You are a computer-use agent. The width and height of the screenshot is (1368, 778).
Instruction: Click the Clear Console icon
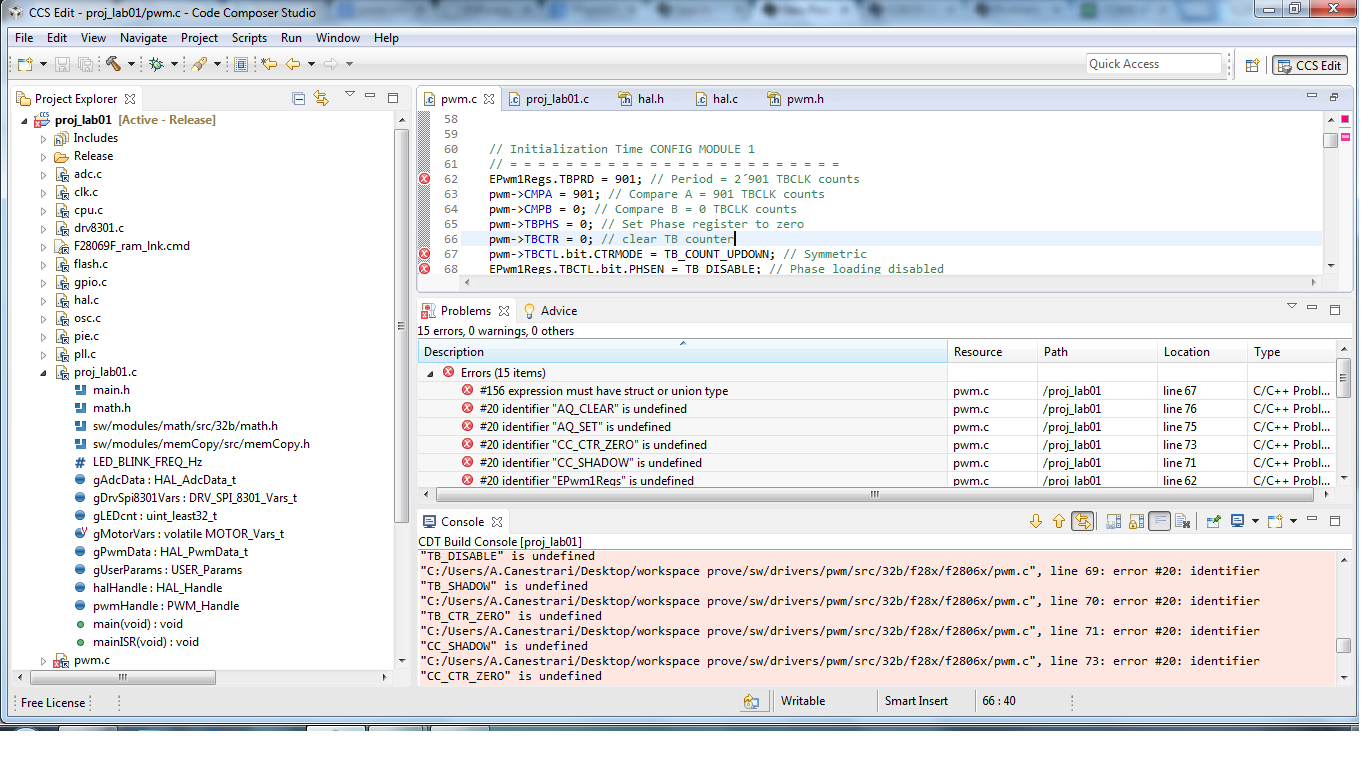point(1182,521)
